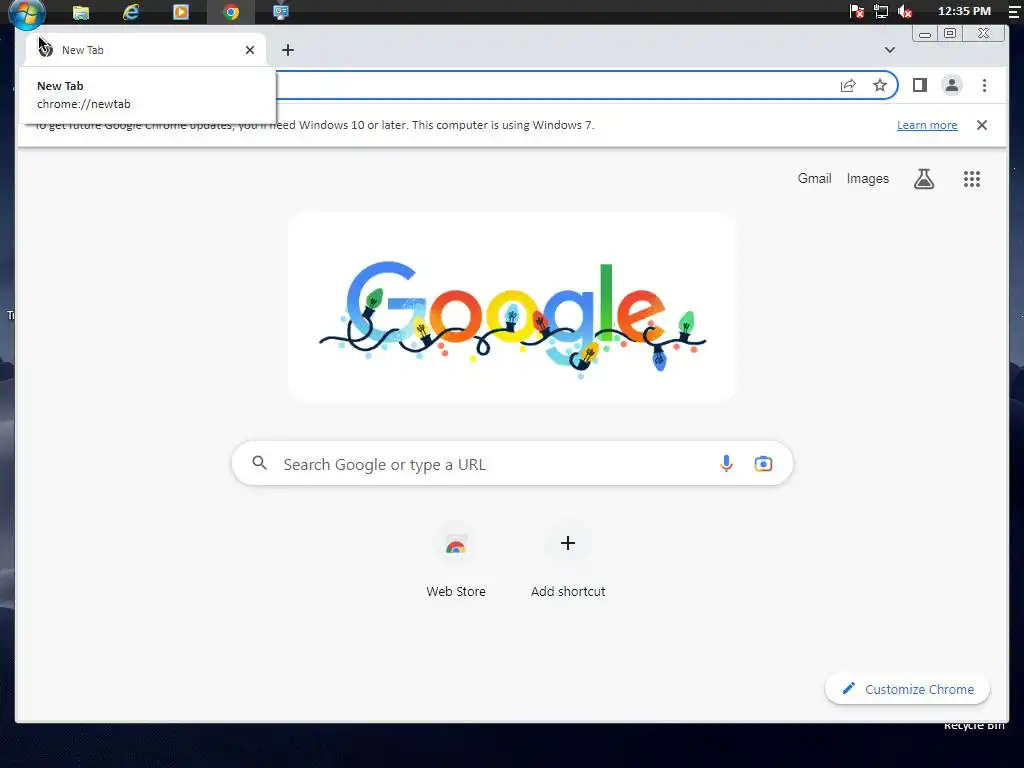Dismiss the Windows 7 update infobar

[982, 125]
